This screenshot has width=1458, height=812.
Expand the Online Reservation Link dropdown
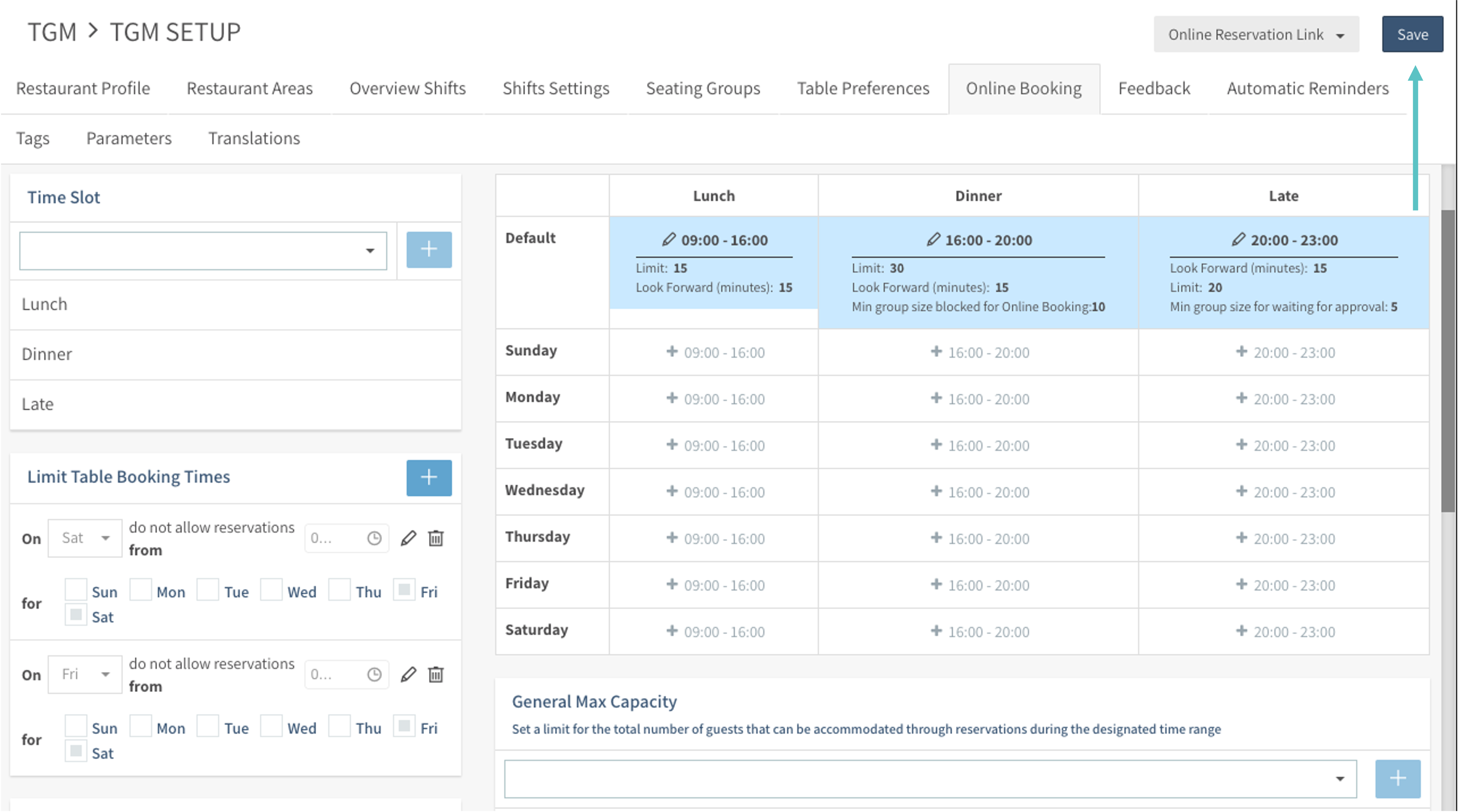(x=1256, y=35)
